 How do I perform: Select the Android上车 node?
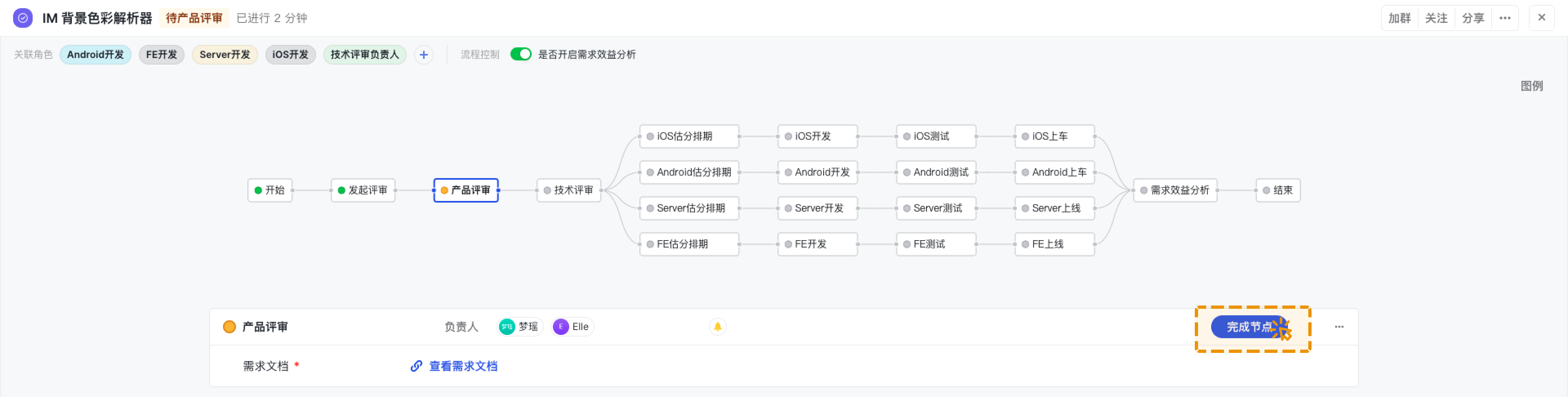coord(1055,172)
